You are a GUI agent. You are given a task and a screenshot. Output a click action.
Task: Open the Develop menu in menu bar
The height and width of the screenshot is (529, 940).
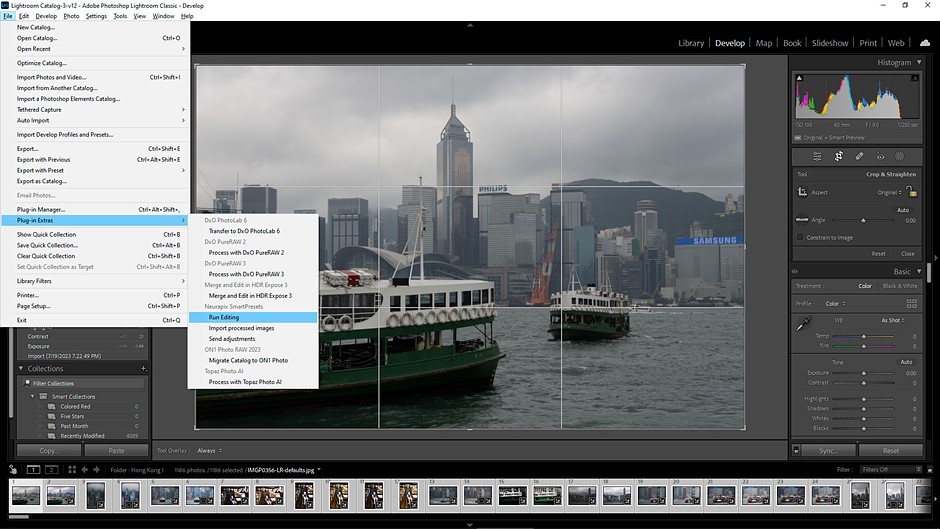pyautogui.click(x=46, y=16)
